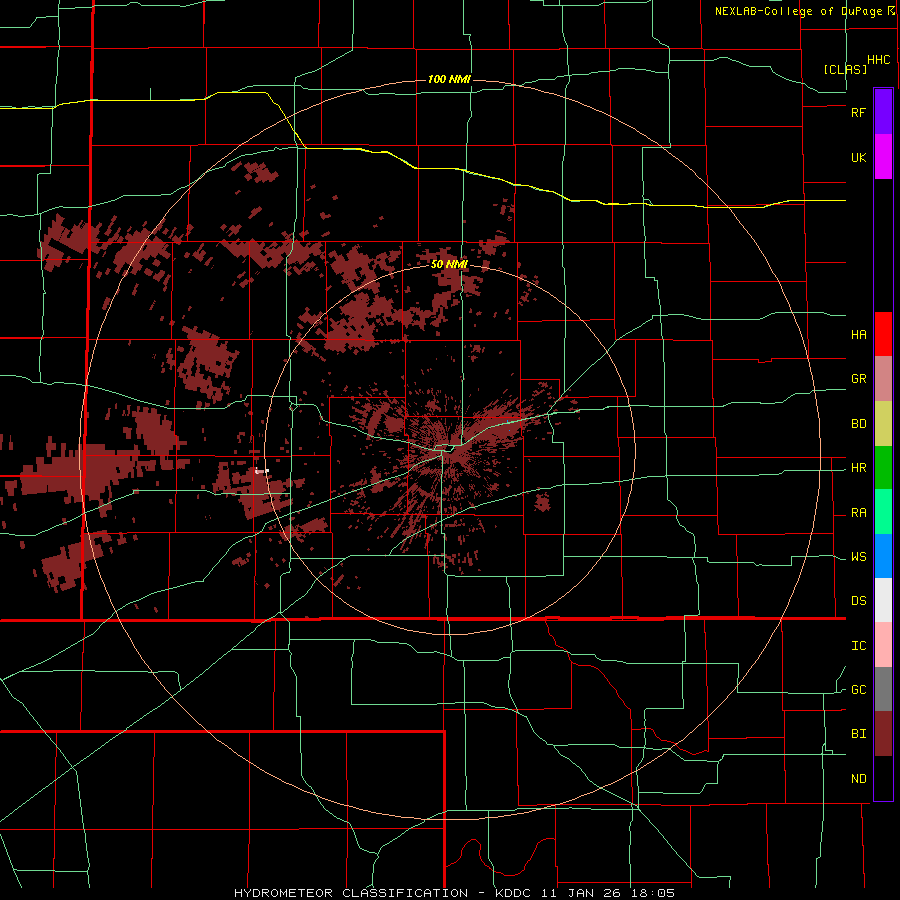Image resolution: width=900 pixels, height=900 pixels.
Task: Click the WS blue legend swatch
Action: [x=883, y=556]
